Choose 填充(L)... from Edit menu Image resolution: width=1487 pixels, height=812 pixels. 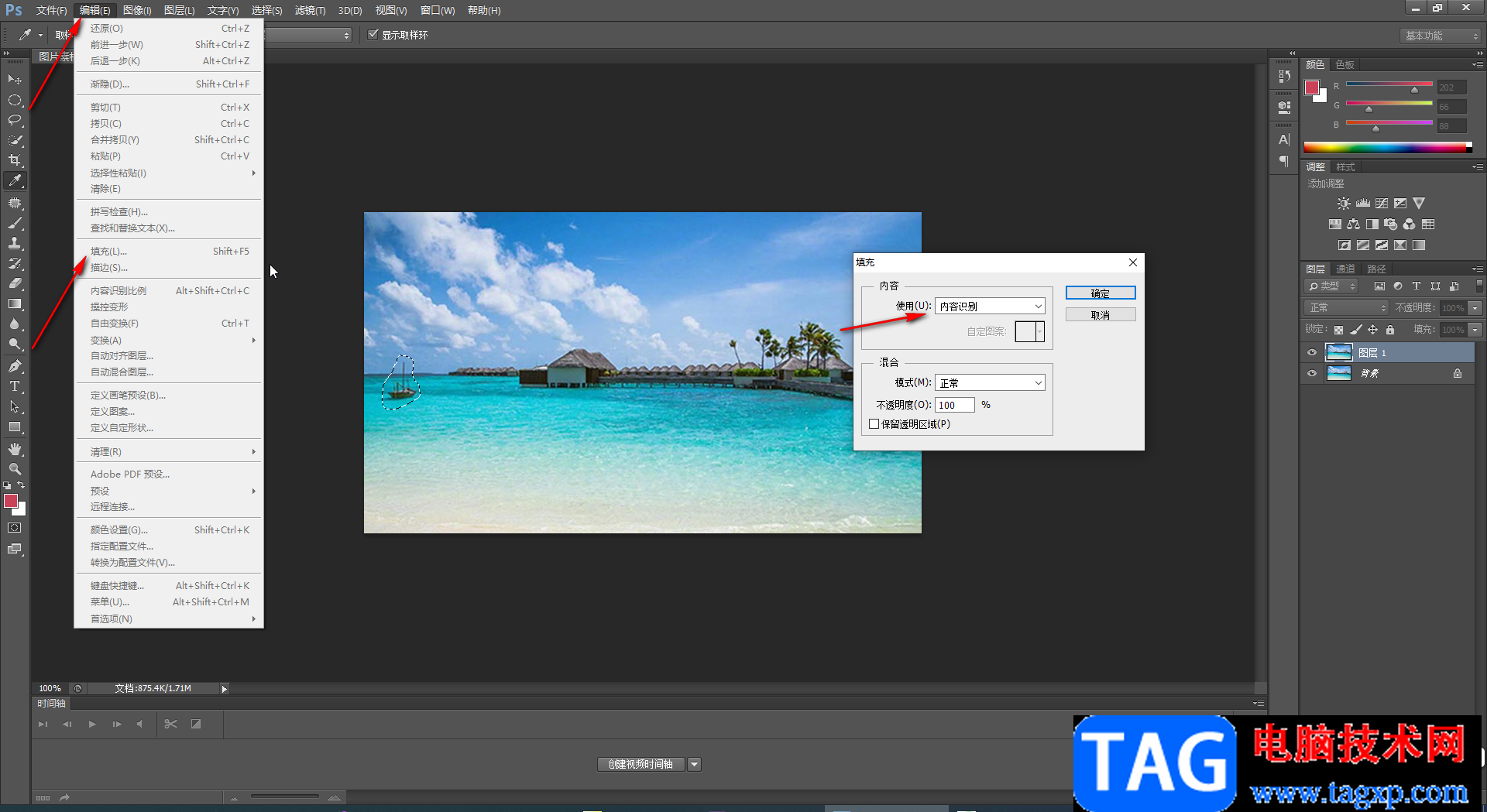(x=169, y=252)
